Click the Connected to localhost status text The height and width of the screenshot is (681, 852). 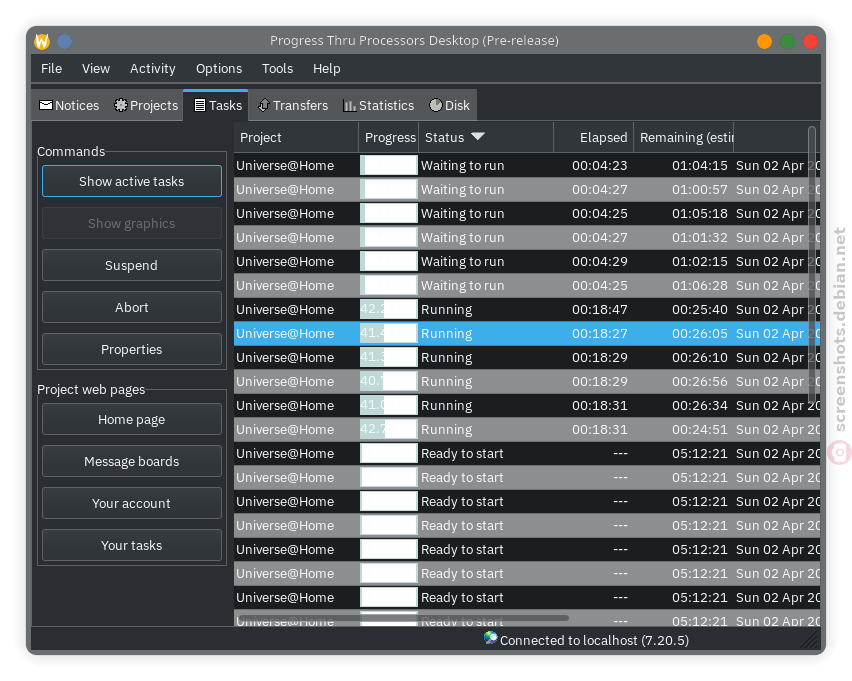(594, 640)
